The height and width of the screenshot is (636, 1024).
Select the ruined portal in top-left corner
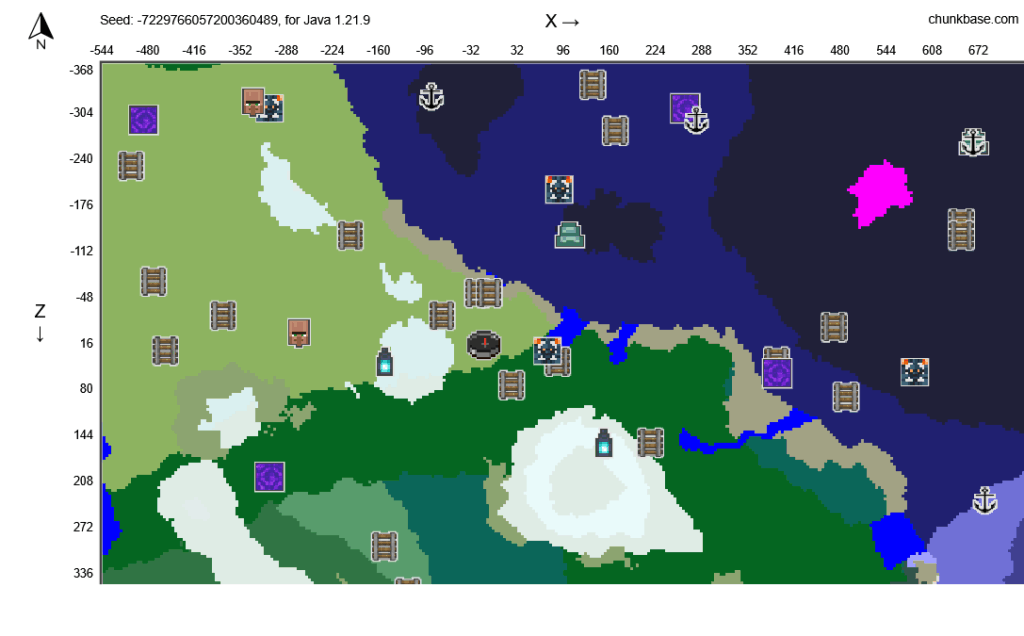[143, 120]
